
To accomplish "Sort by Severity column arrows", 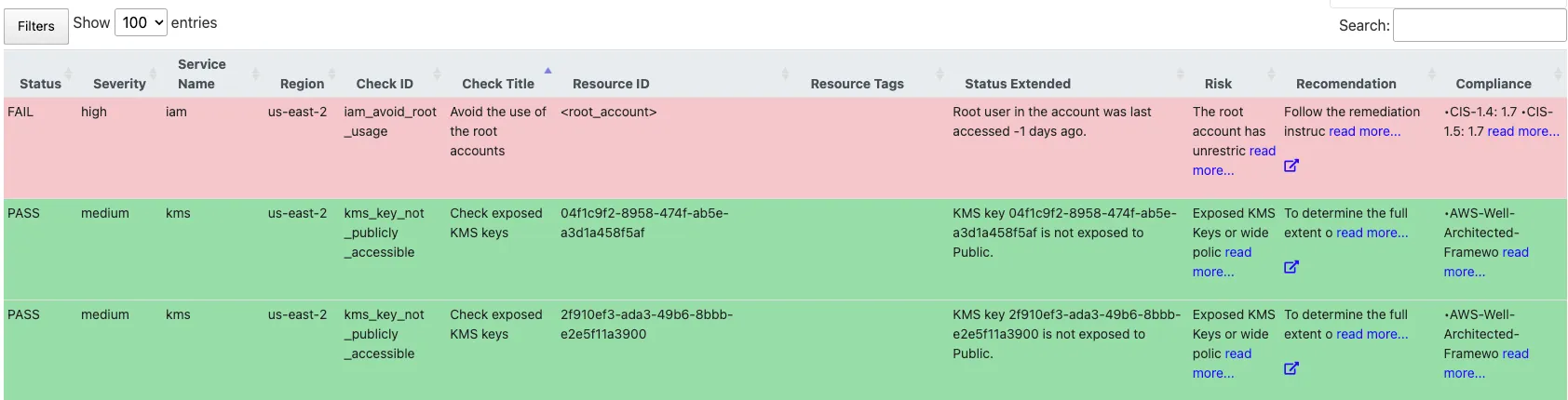I will point(153,73).
